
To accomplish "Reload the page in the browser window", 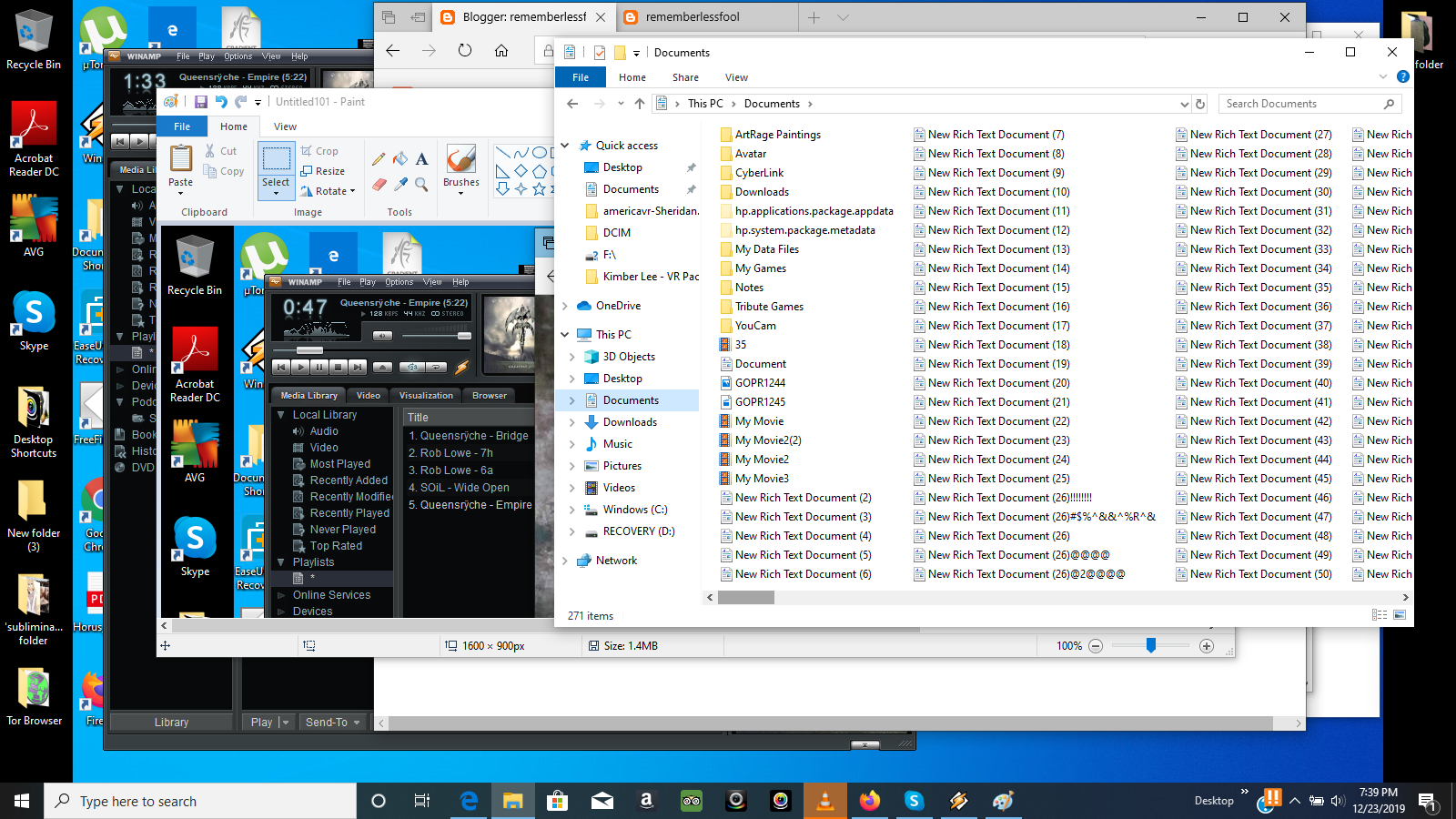I will [x=465, y=51].
